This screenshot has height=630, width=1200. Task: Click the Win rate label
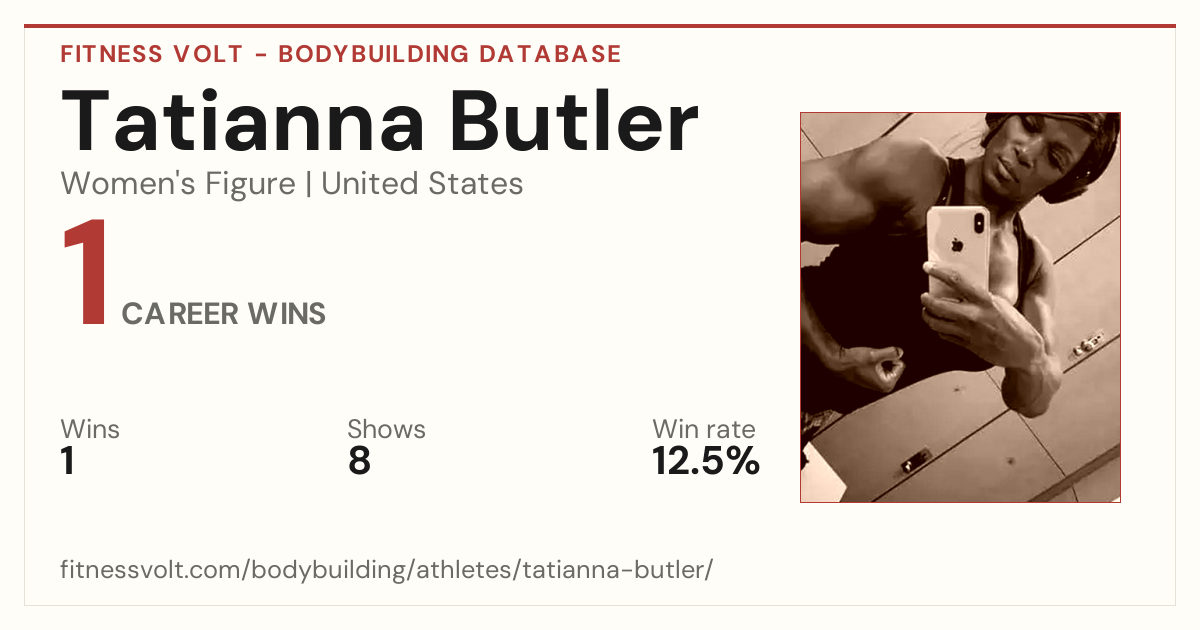(x=704, y=430)
